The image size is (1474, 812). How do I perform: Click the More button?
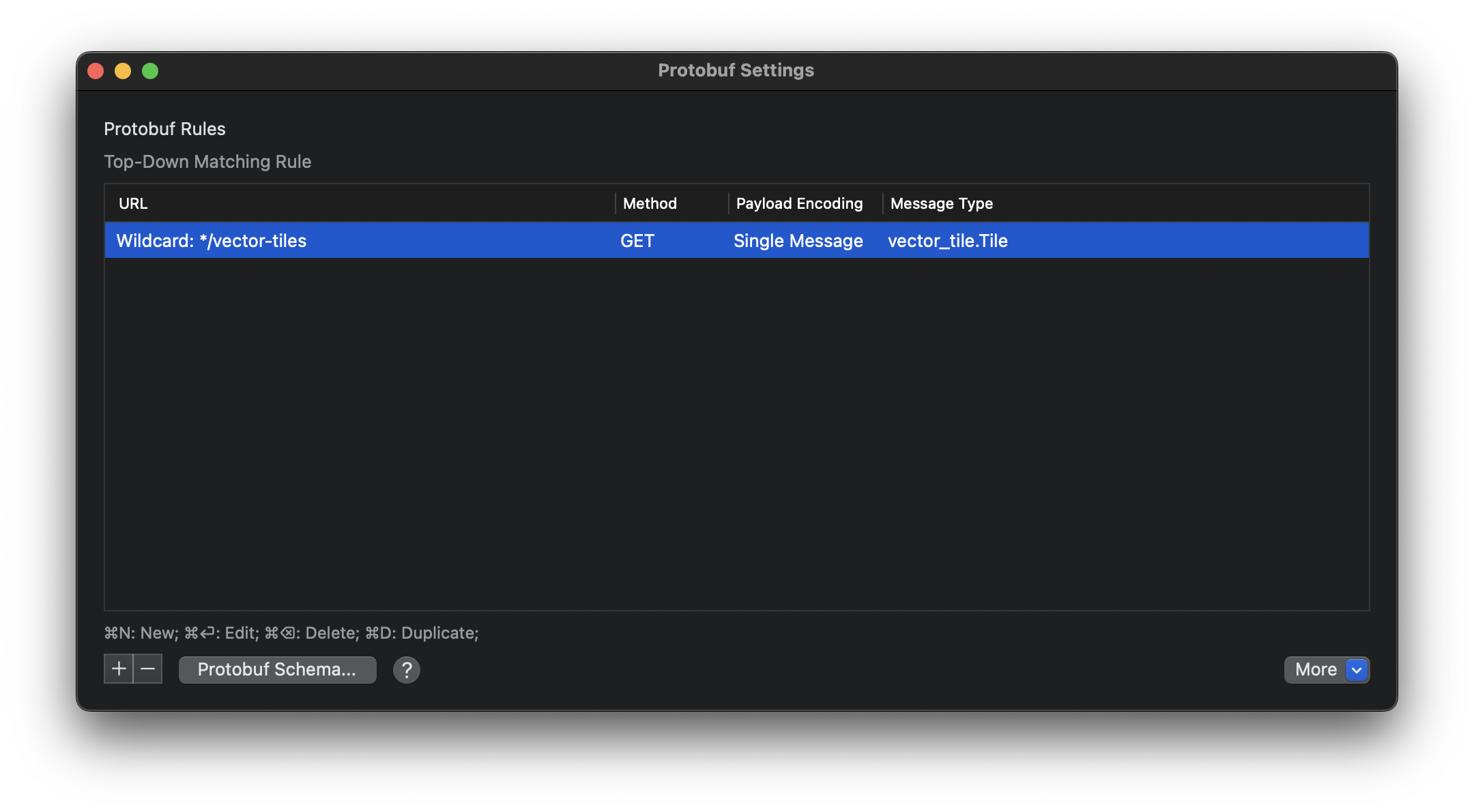coord(1316,669)
